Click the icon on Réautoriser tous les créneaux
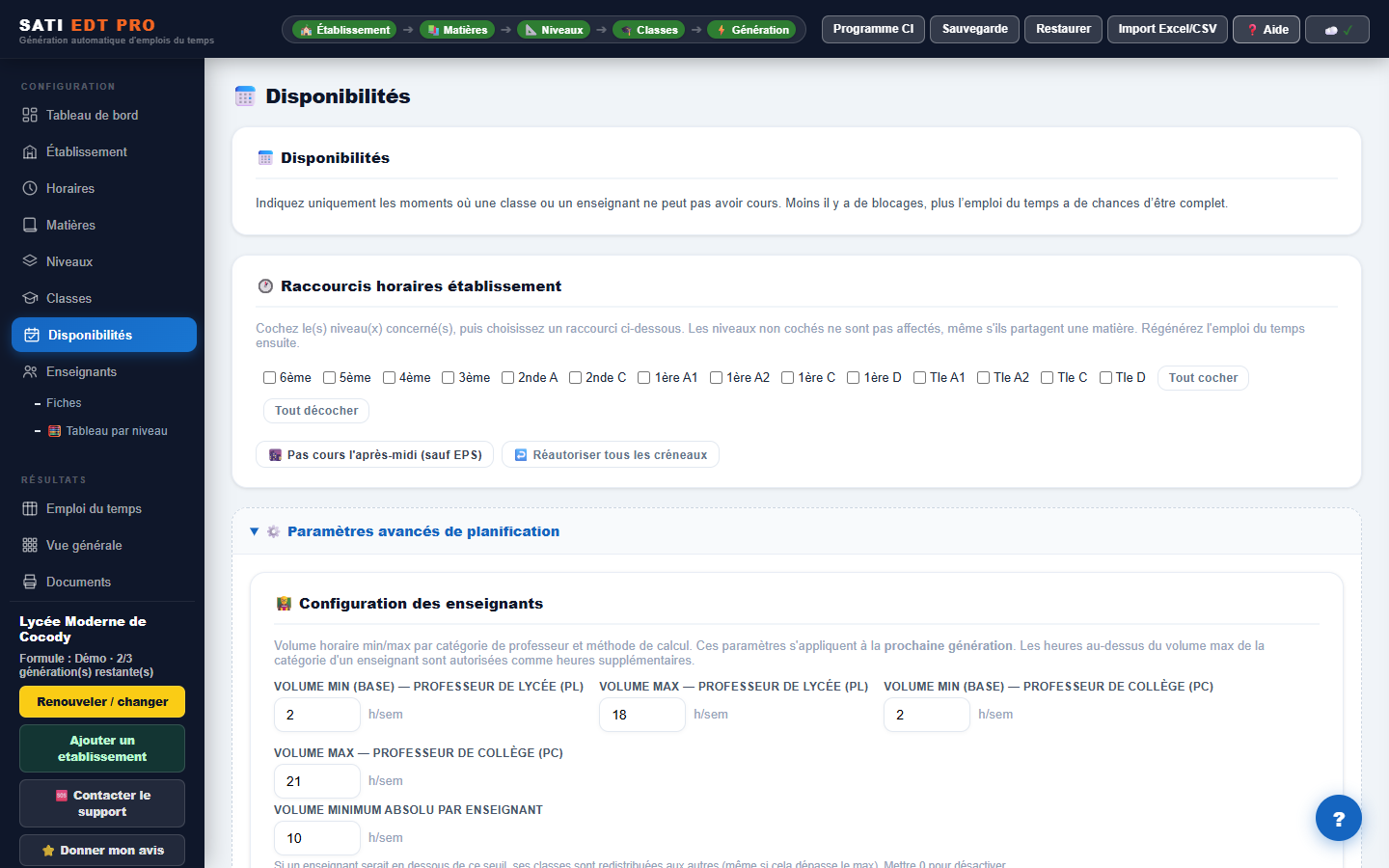The width and height of the screenshot is (1389, 868). [521, 455]
